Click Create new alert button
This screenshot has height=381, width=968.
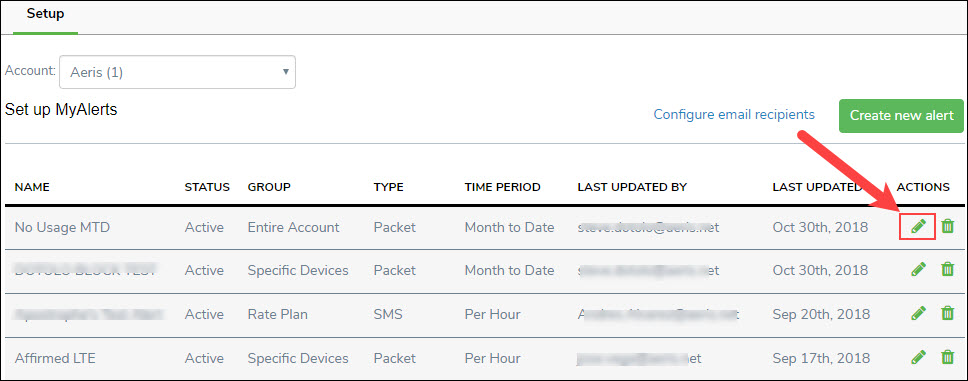(x=901, y=115)
